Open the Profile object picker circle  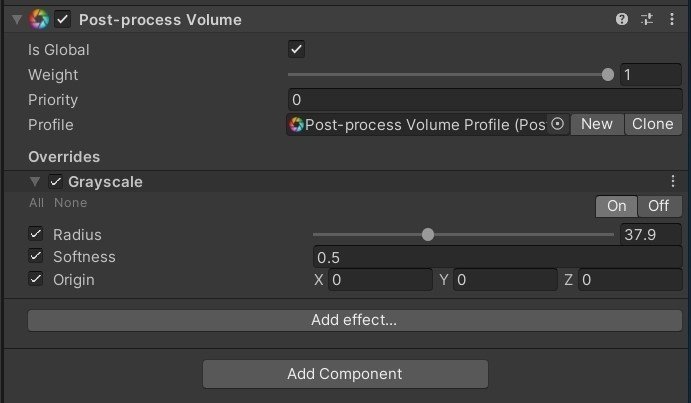pyautogui.click(x=558, y=124)
